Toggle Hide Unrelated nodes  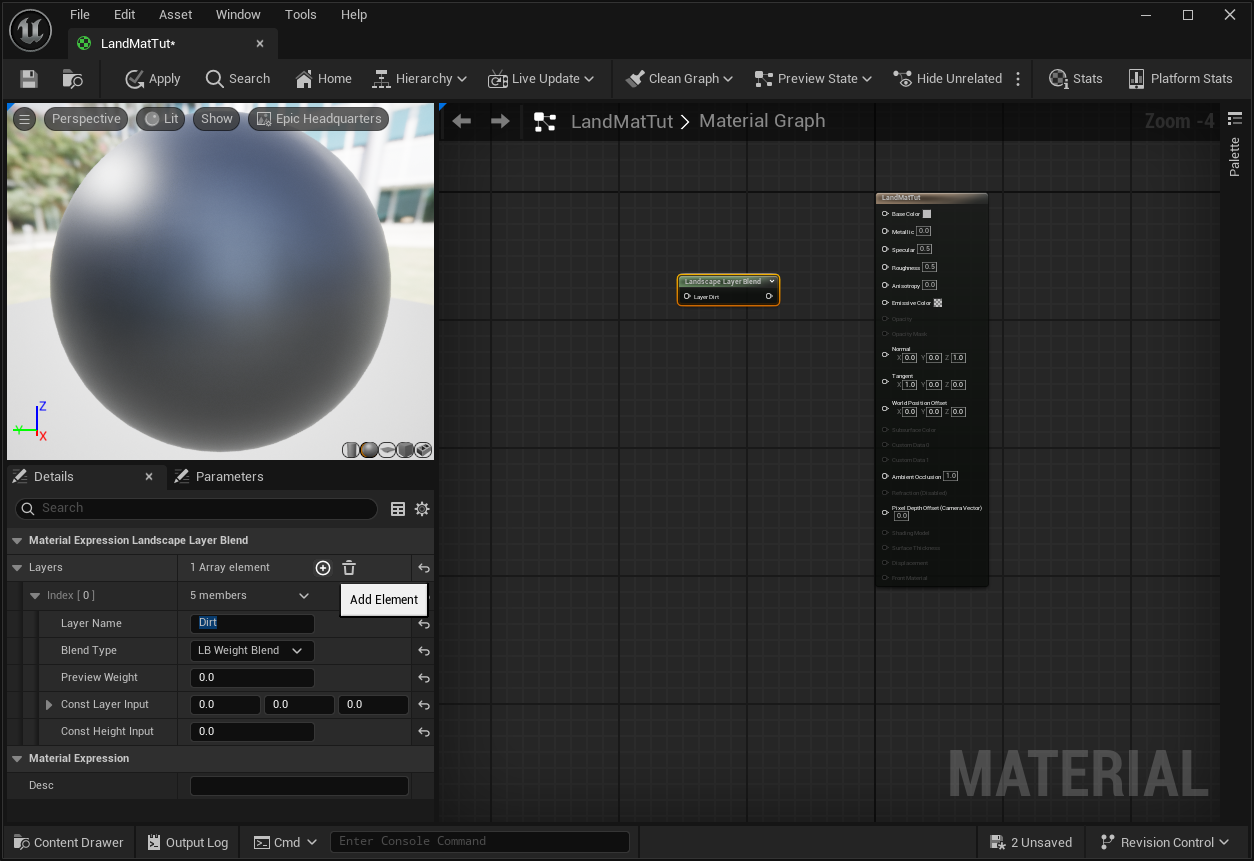coord(948,79)
